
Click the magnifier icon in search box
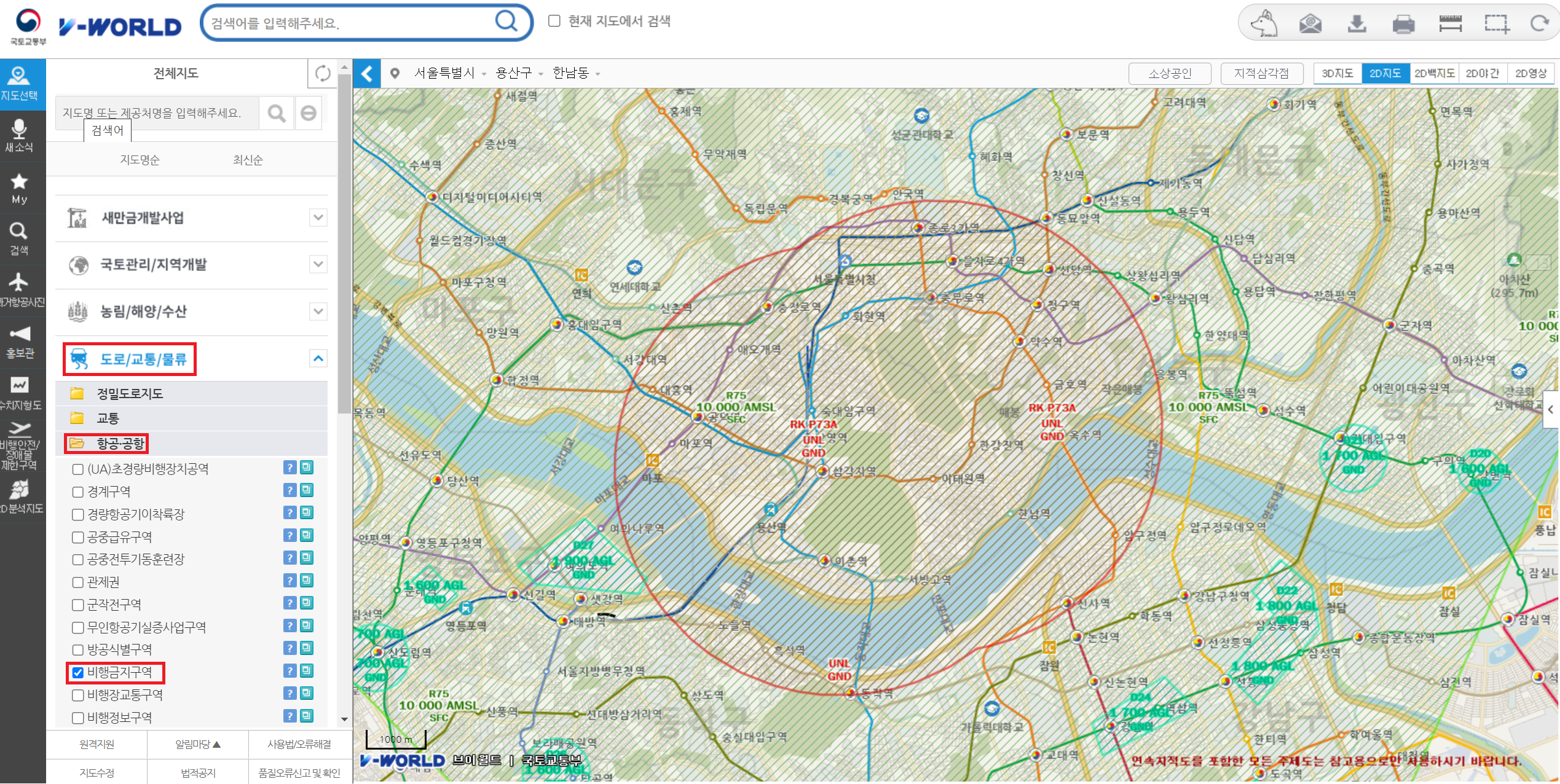tap(506, 22)
